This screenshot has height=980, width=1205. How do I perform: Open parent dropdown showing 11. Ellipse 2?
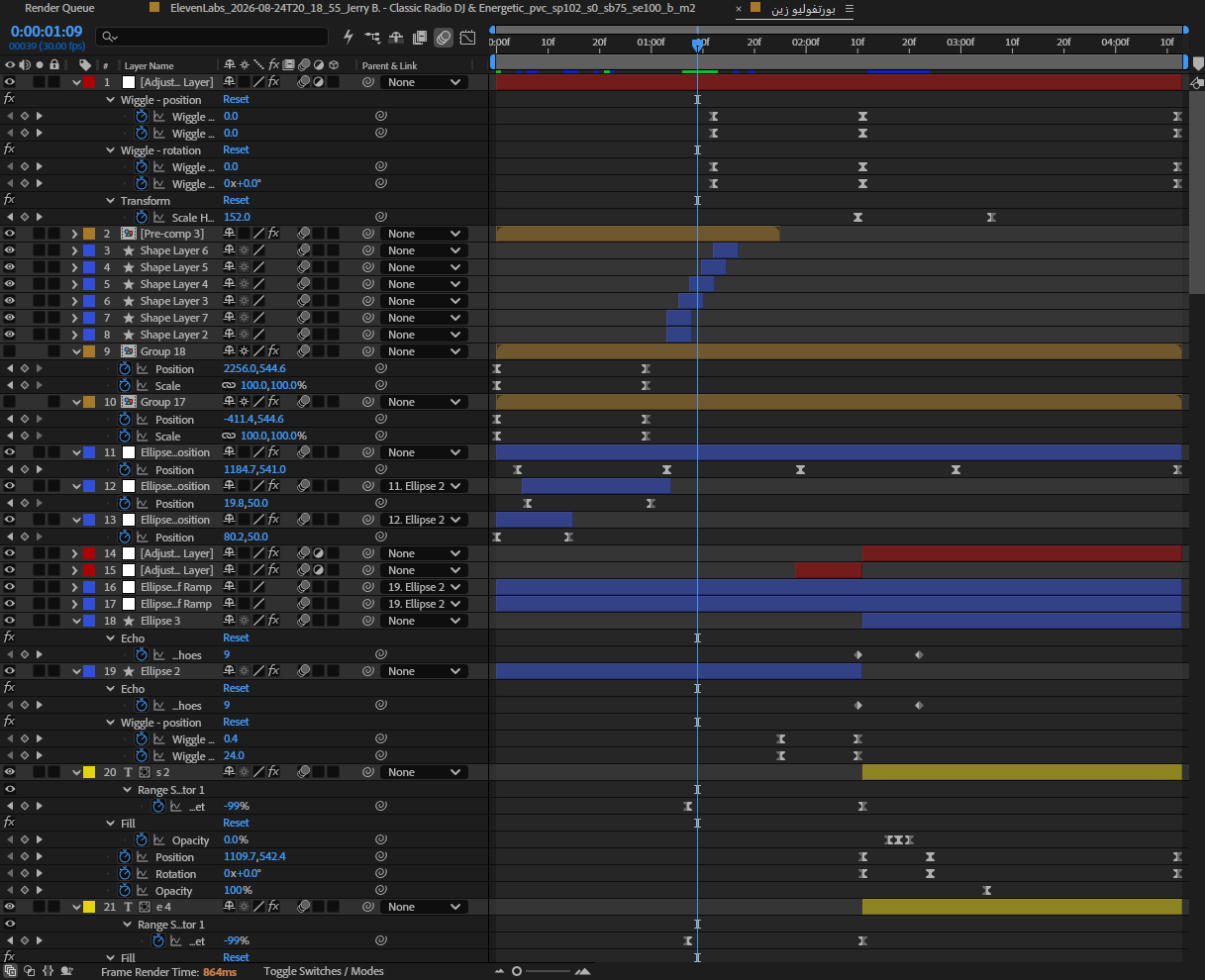click(x=424, y=486)
